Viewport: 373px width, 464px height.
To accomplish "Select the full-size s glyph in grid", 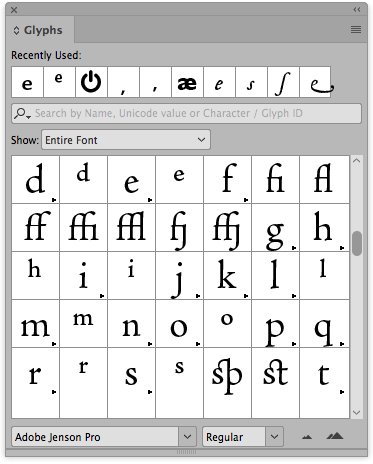I will pos(131,383).
